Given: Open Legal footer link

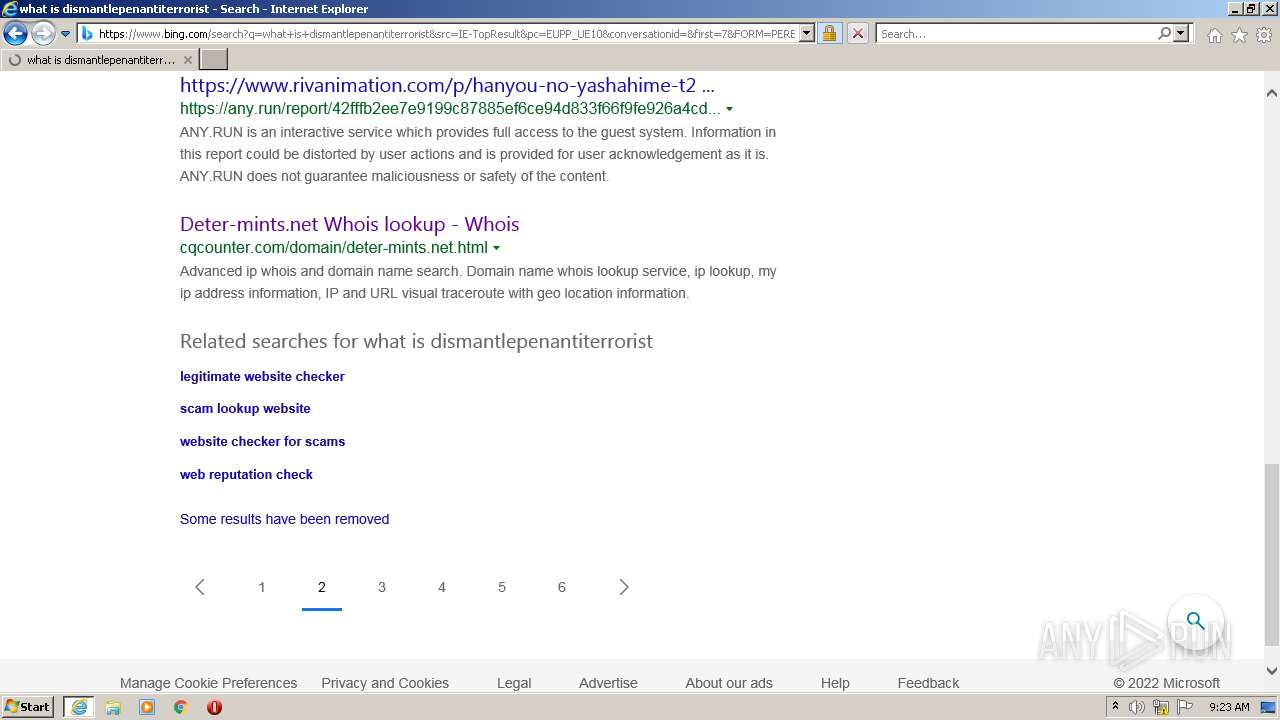Looking at the screenshot, I should [514, 683].
